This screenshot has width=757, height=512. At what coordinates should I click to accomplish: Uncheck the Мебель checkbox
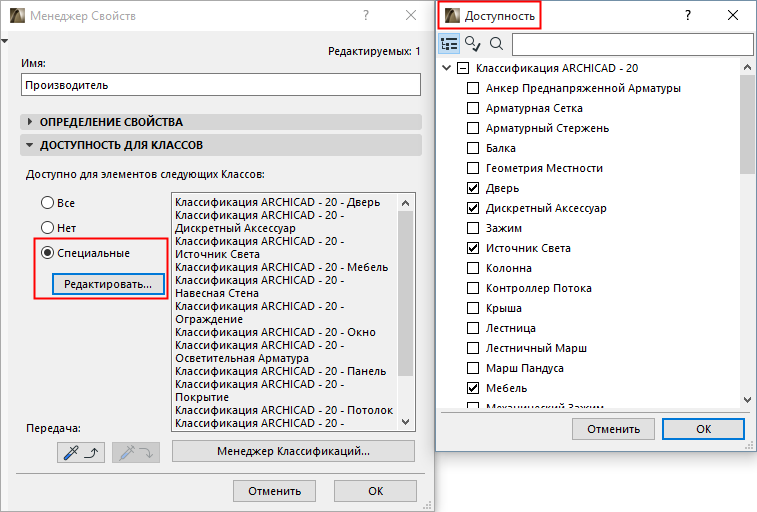pos(473,388)
